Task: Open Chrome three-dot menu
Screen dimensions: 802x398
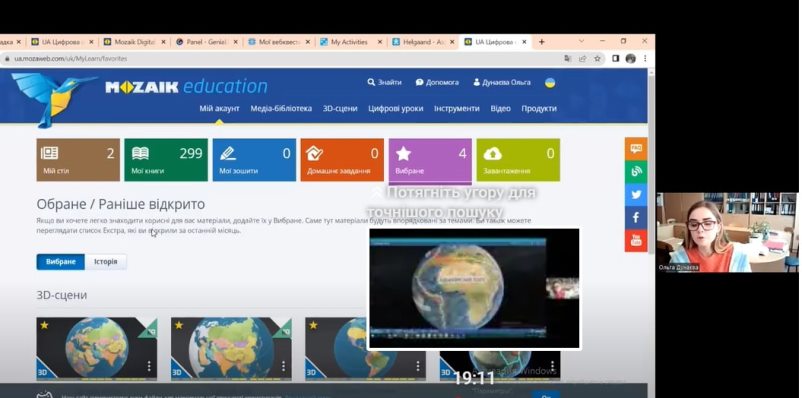Action: pos(645,59)
